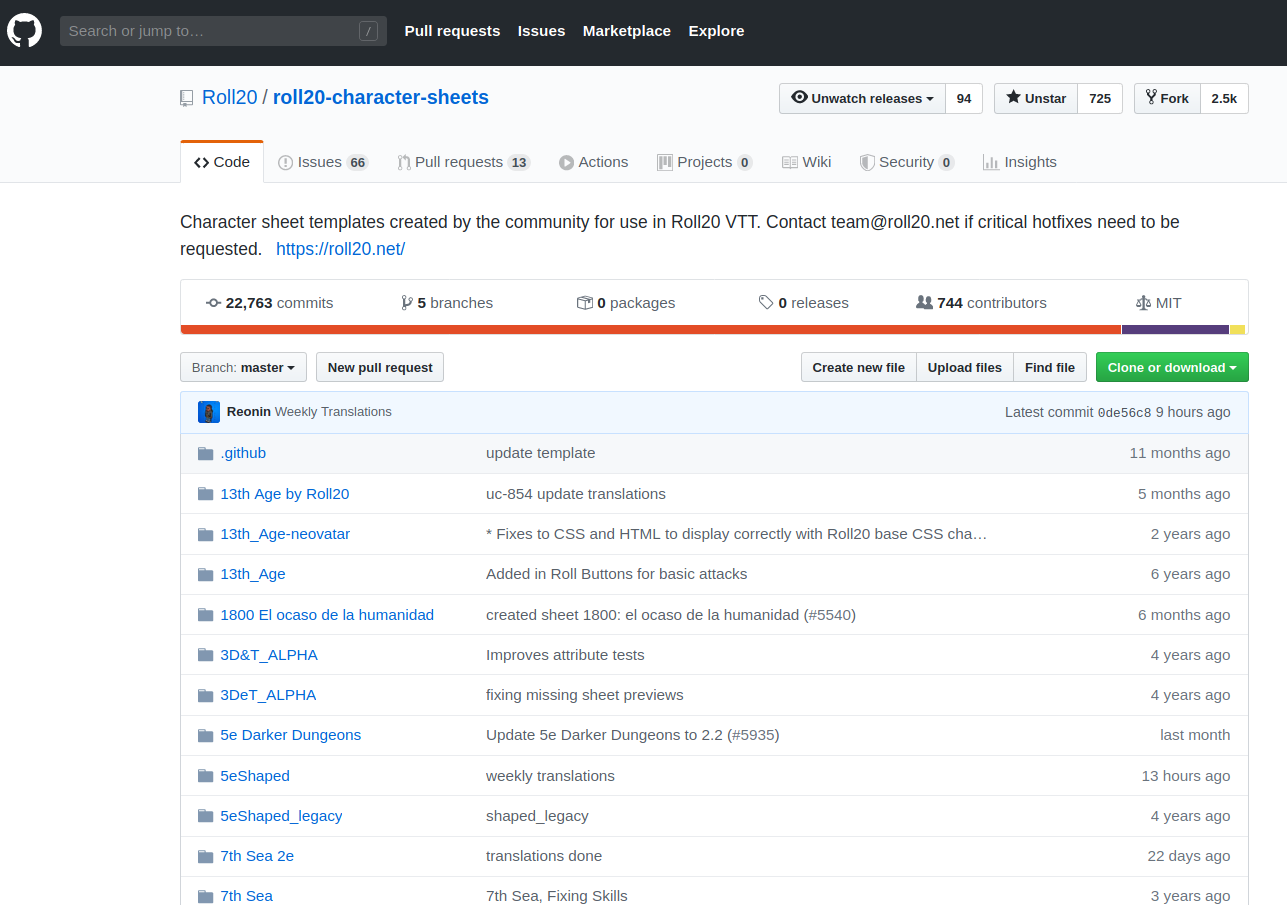Open the 'Improves attribute tests' commit message
This screenshot has width=1287, height=905.
565,655
